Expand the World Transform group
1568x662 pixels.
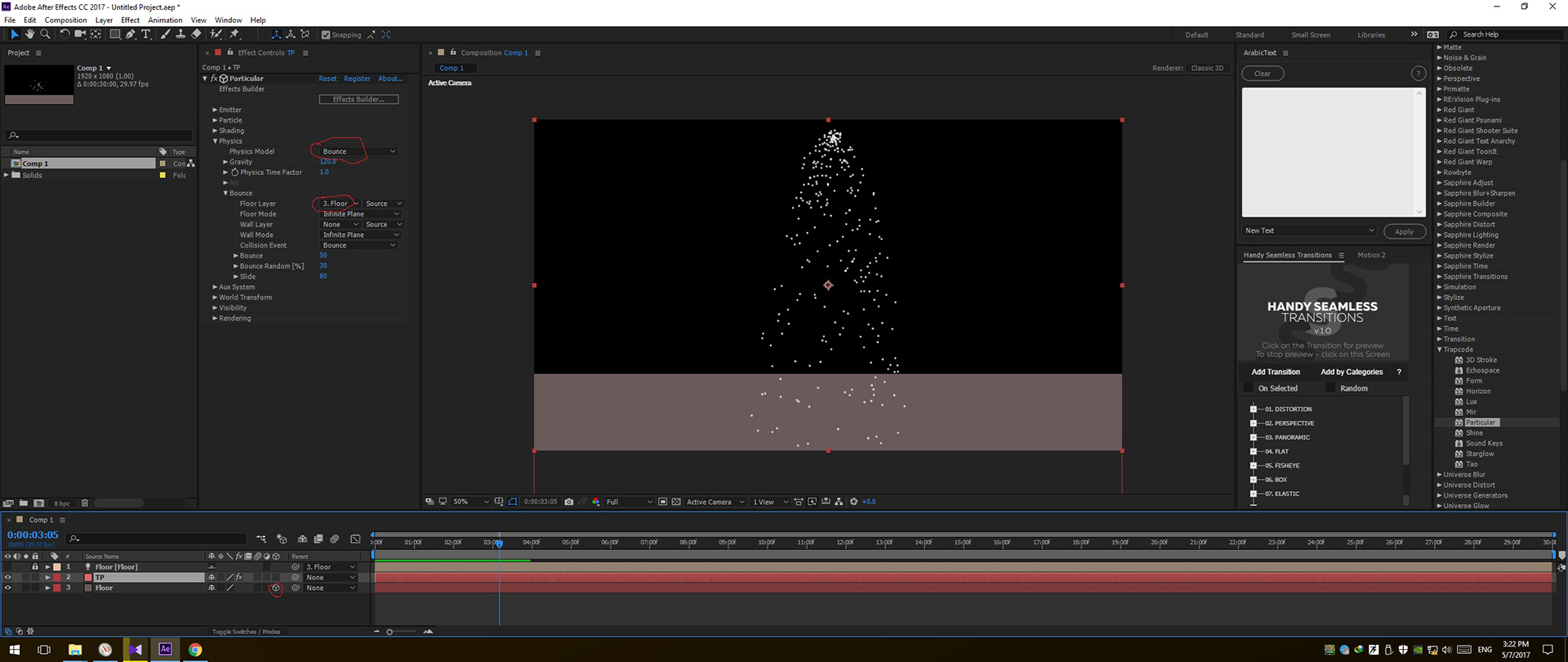[x=215, y=297]
